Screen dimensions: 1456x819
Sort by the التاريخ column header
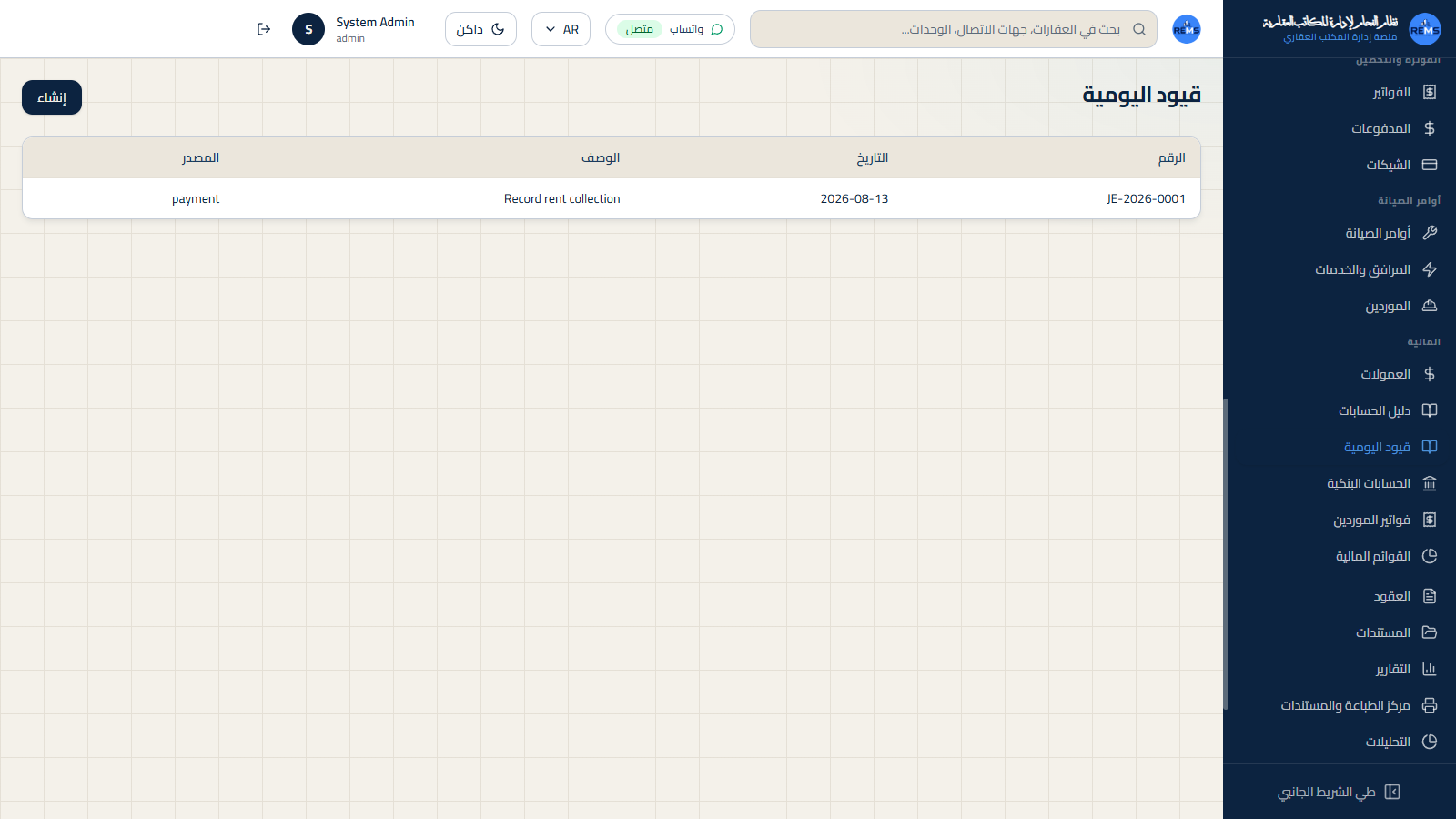(872, 157)
